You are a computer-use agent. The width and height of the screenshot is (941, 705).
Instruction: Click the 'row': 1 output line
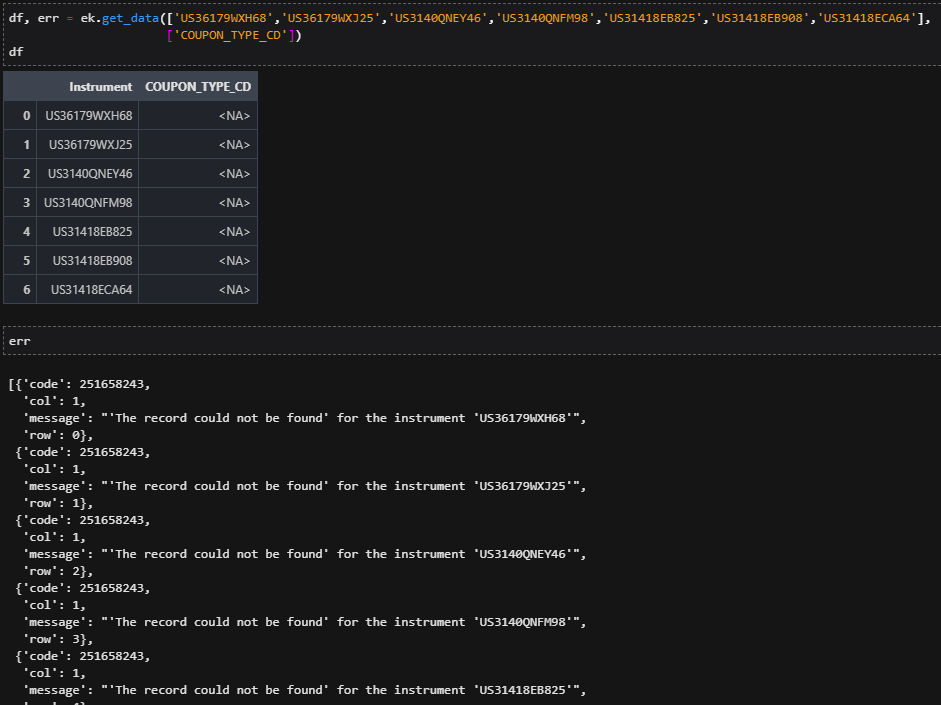coord(58,503)
